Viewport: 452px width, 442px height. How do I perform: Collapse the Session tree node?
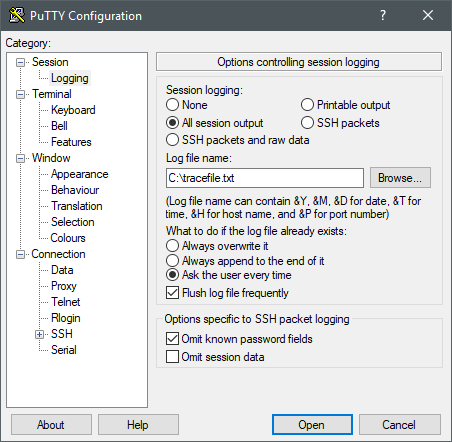[20, 62]
